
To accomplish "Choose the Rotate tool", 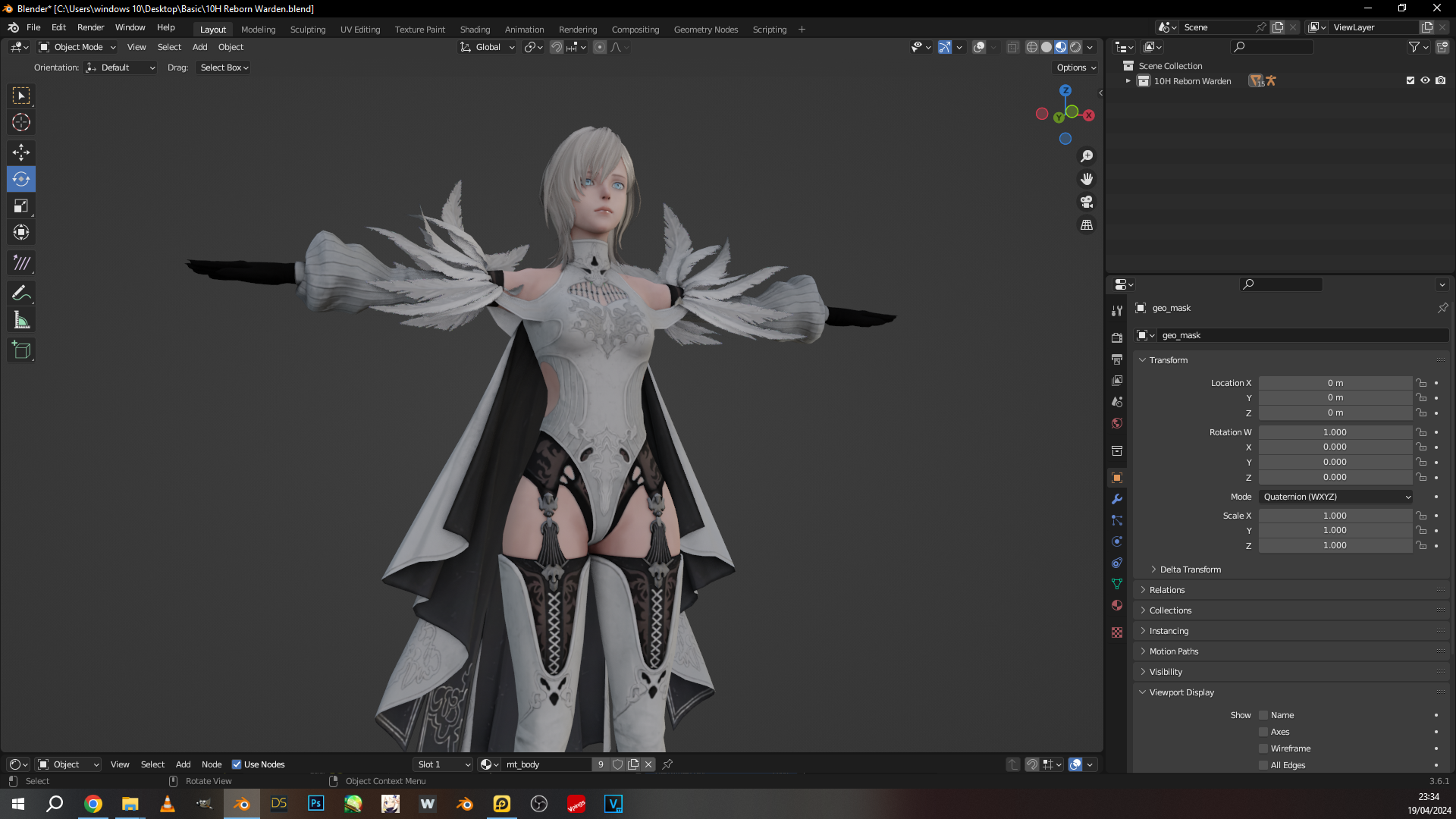I will (21, 179).
